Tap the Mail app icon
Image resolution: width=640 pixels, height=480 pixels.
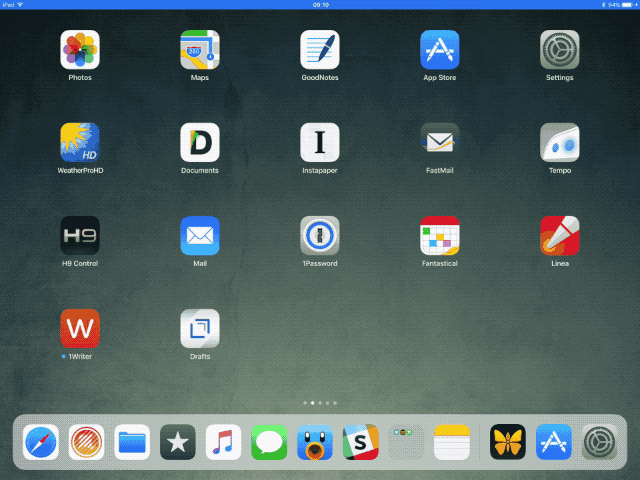pos(200,236)
